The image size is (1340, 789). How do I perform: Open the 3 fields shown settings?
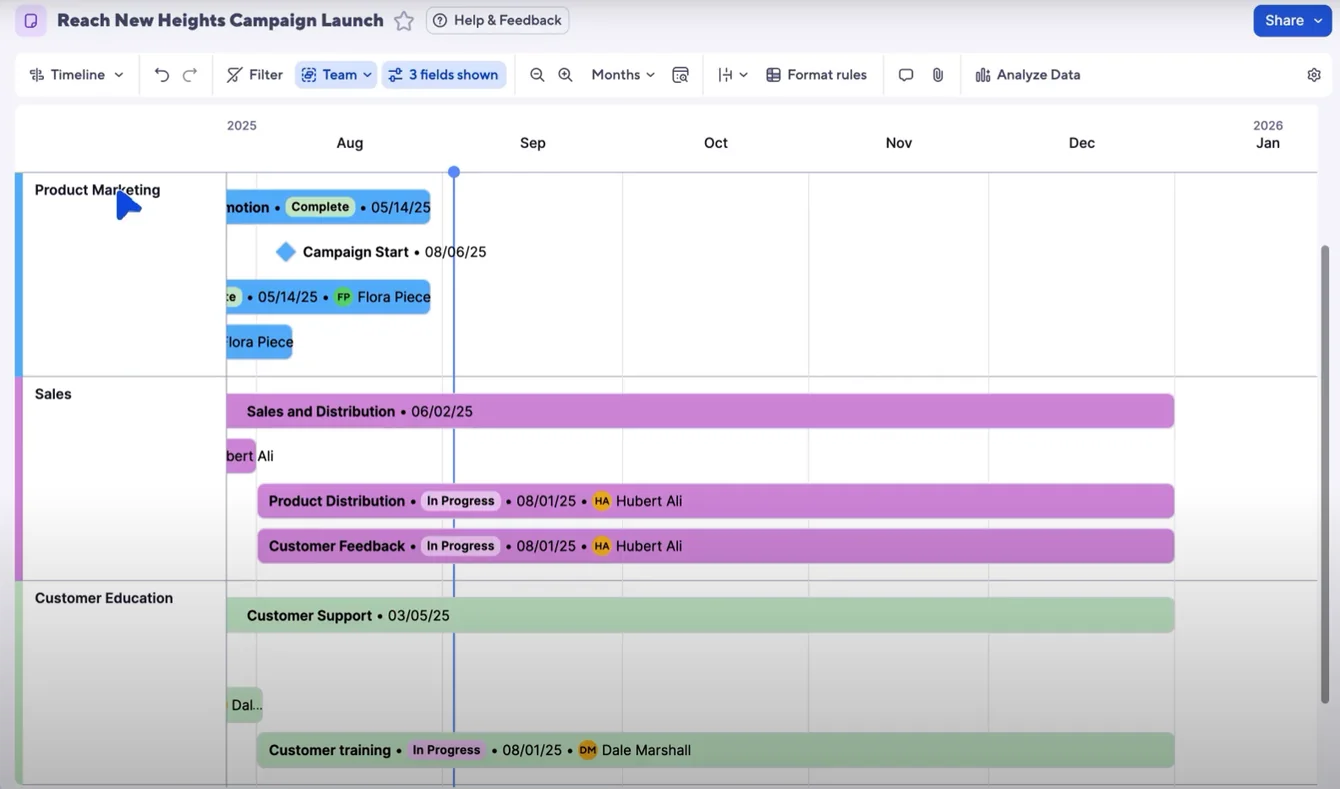(444, 75)
